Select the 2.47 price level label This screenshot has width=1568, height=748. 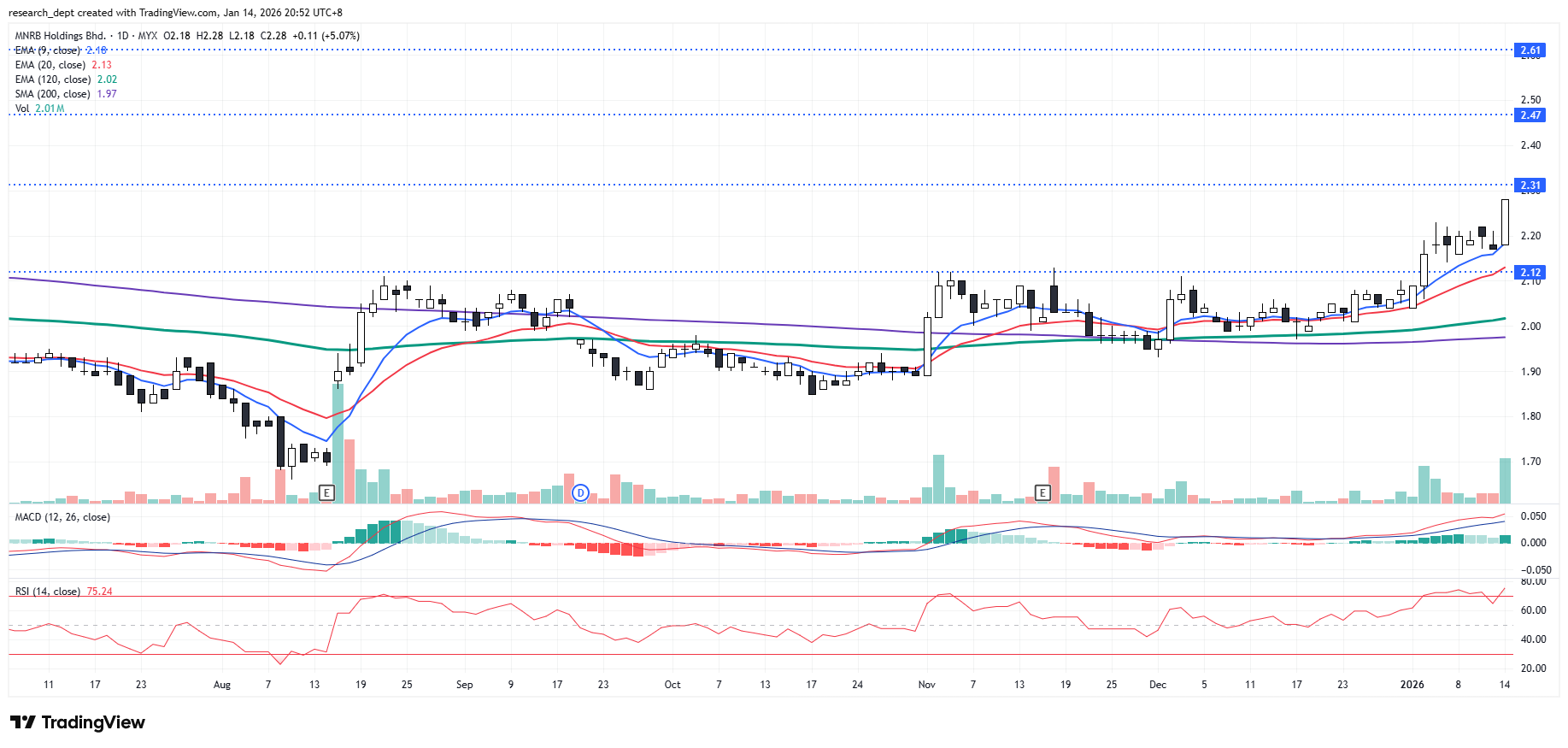pos(1530,115)
